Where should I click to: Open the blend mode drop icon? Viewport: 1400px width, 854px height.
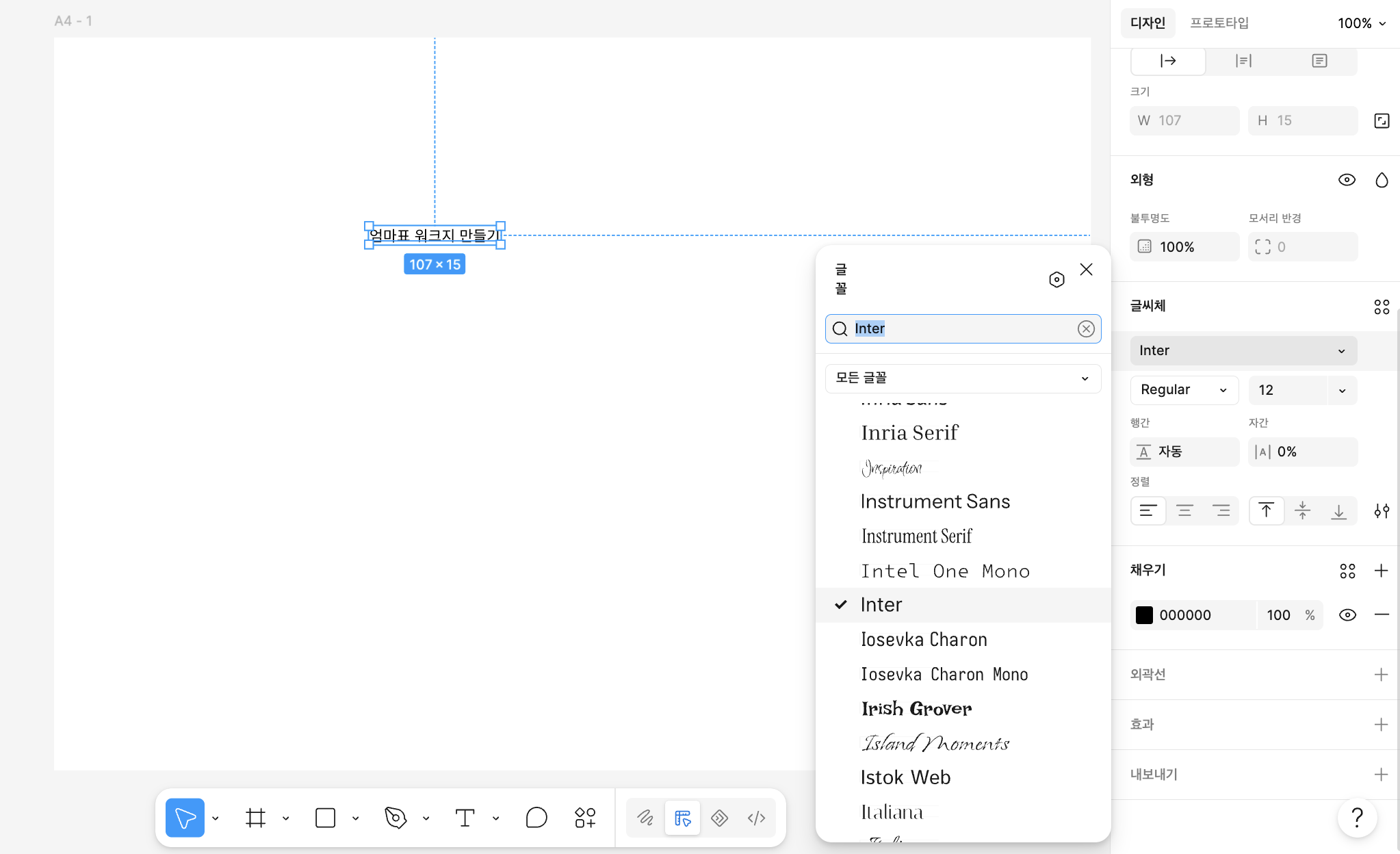1382,180
